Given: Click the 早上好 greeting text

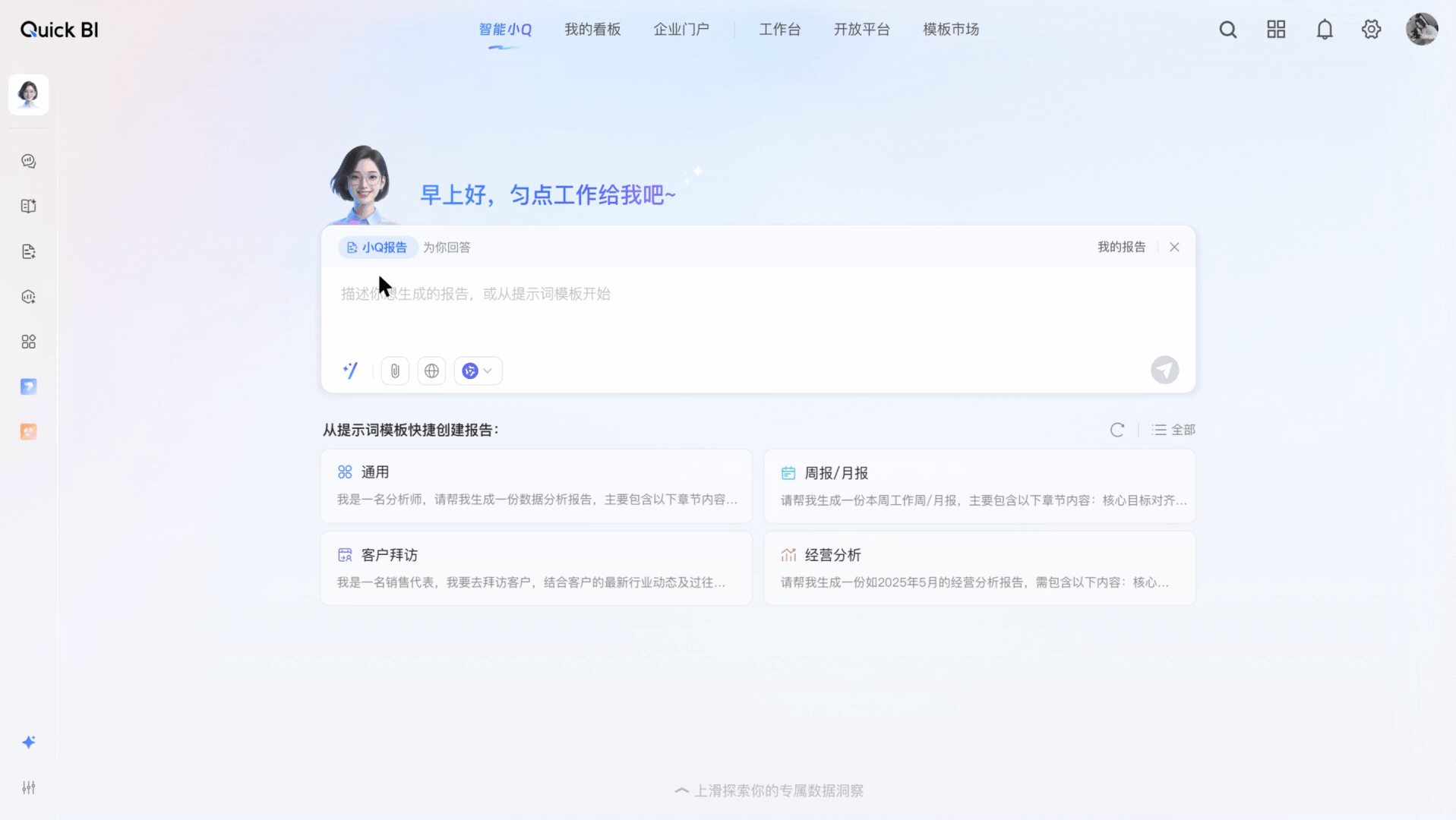Looking at the screenshot, I should coord(548,195).
